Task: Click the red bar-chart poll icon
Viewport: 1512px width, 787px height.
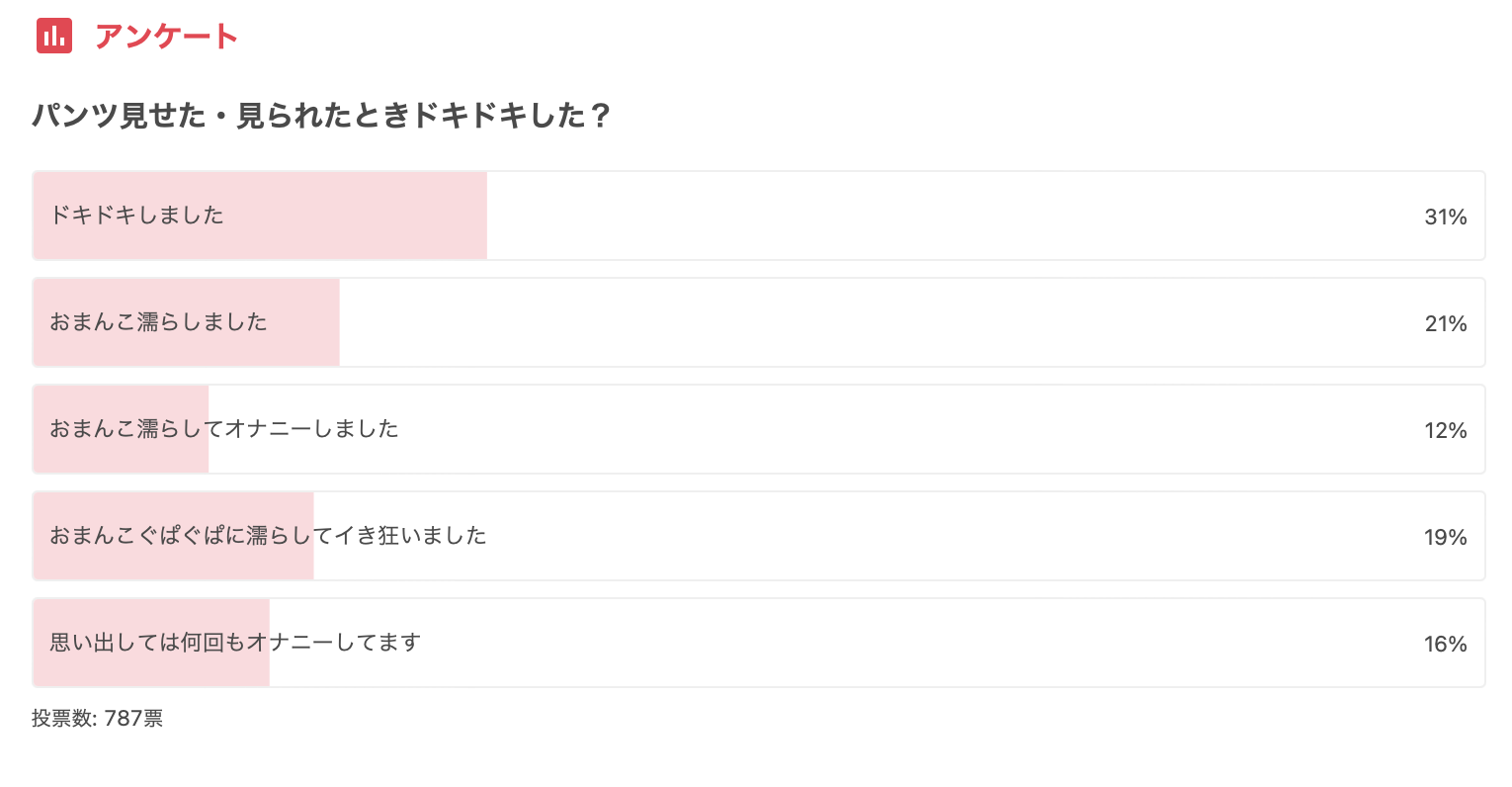Action: tap(54, 36)
